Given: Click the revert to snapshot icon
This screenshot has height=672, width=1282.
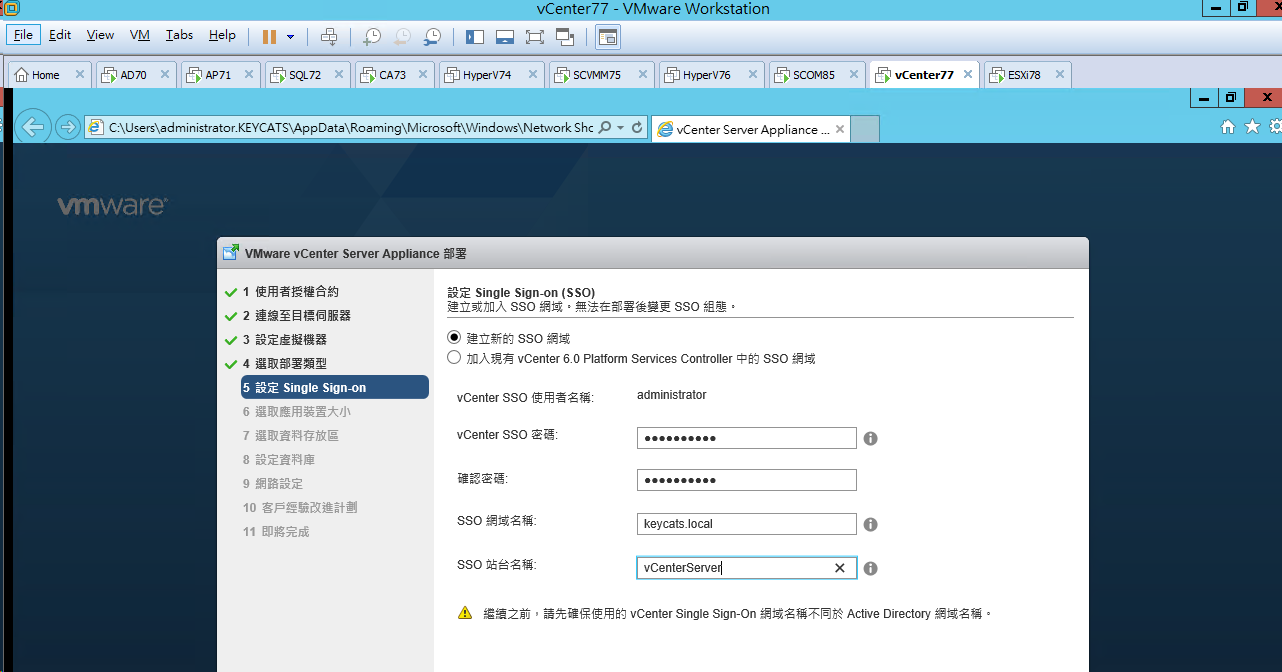Looking at the screenshot, I should (402, 37).
